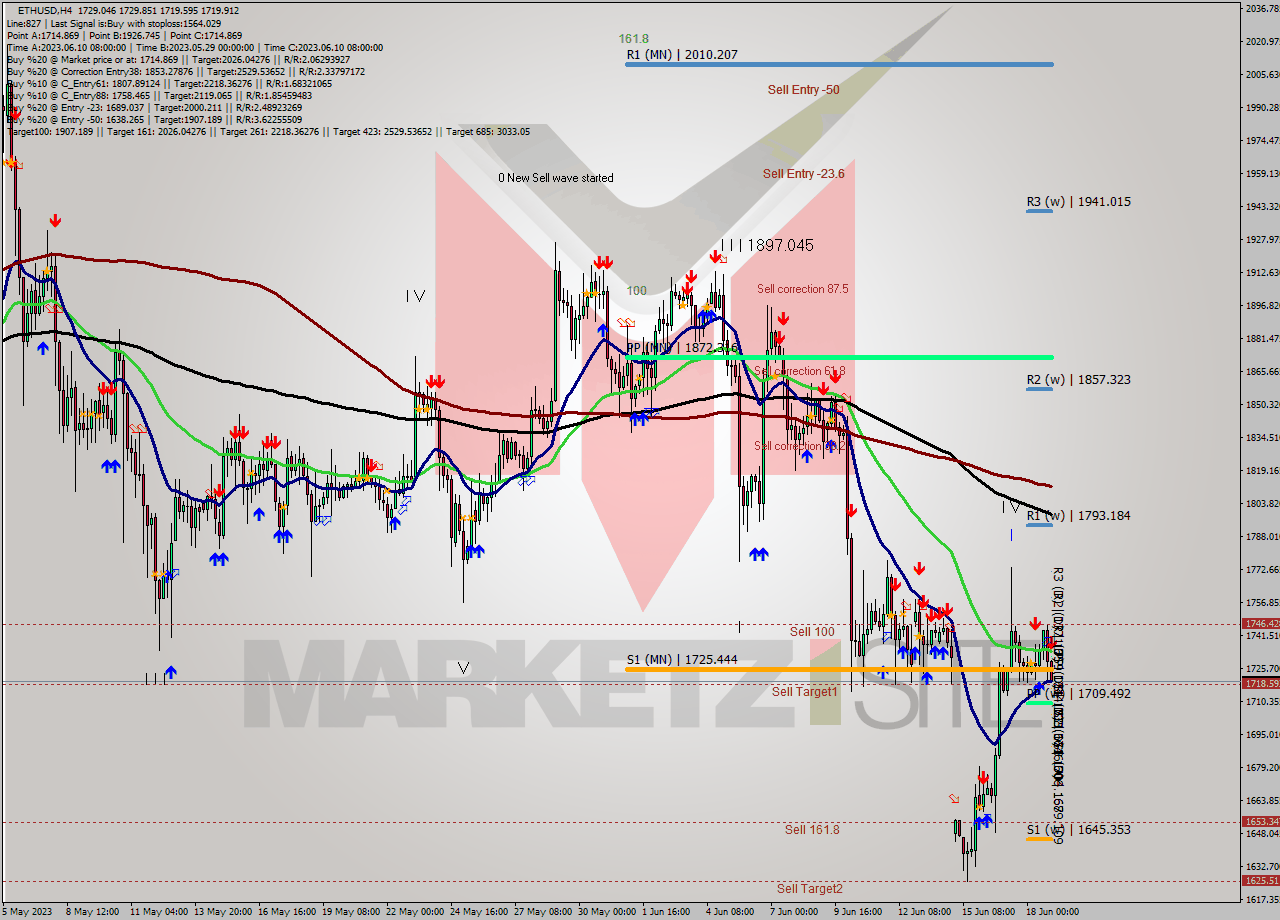The height and width of the screenshot is (920, 1280).
Task: Click the green '100' Fibonacci label
Action: [637, 291]
